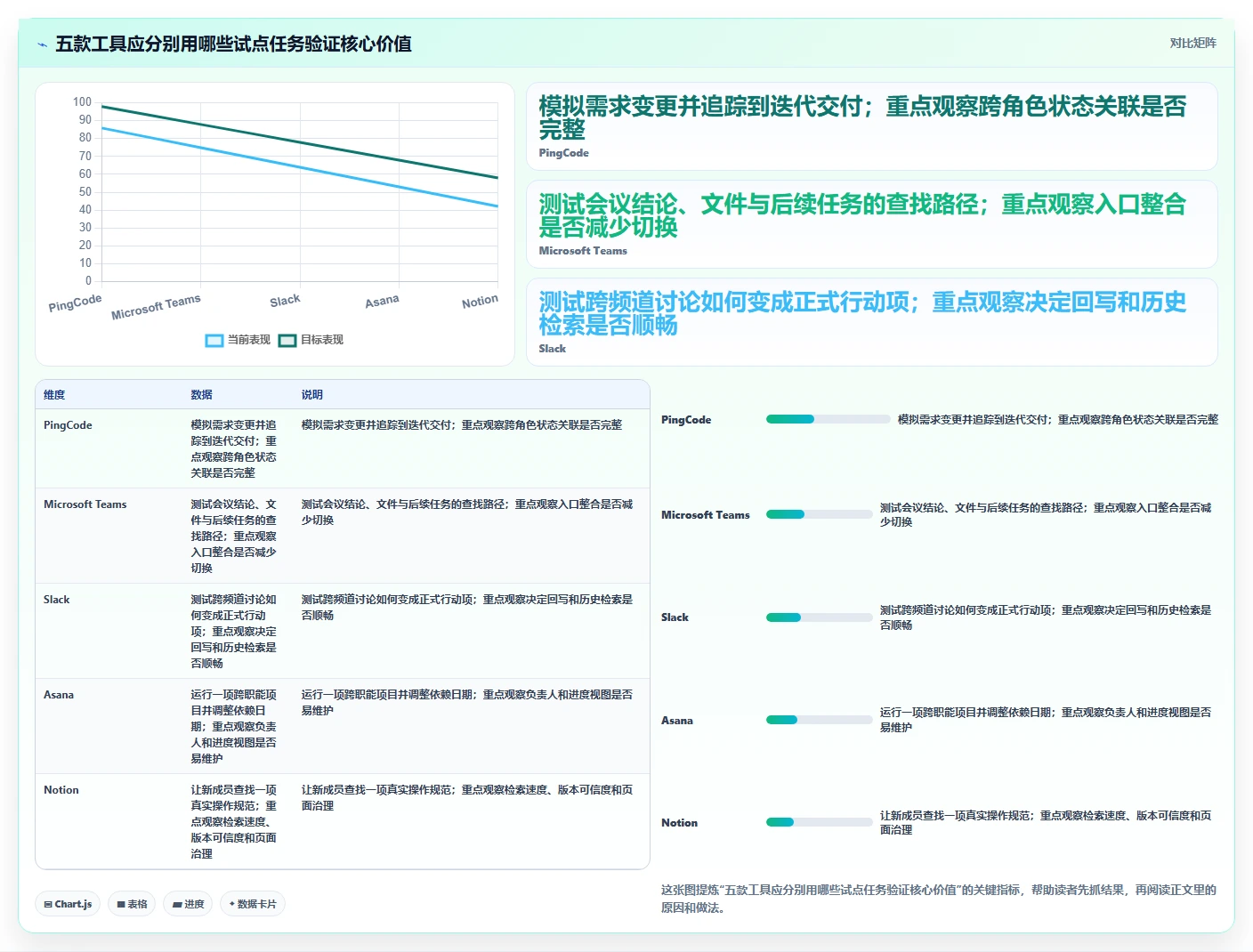
Task: Click the PingCode x-axis label in chart
Action: point(76,303)
